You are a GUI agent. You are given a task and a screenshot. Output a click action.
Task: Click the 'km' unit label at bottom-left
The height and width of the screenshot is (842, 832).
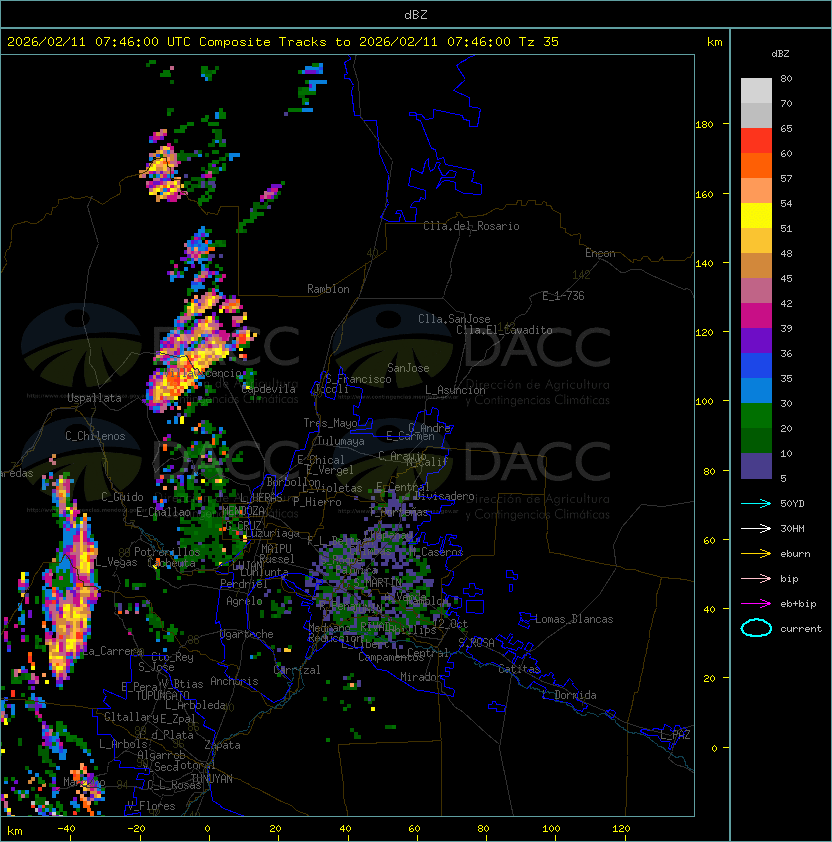(15, 832)
